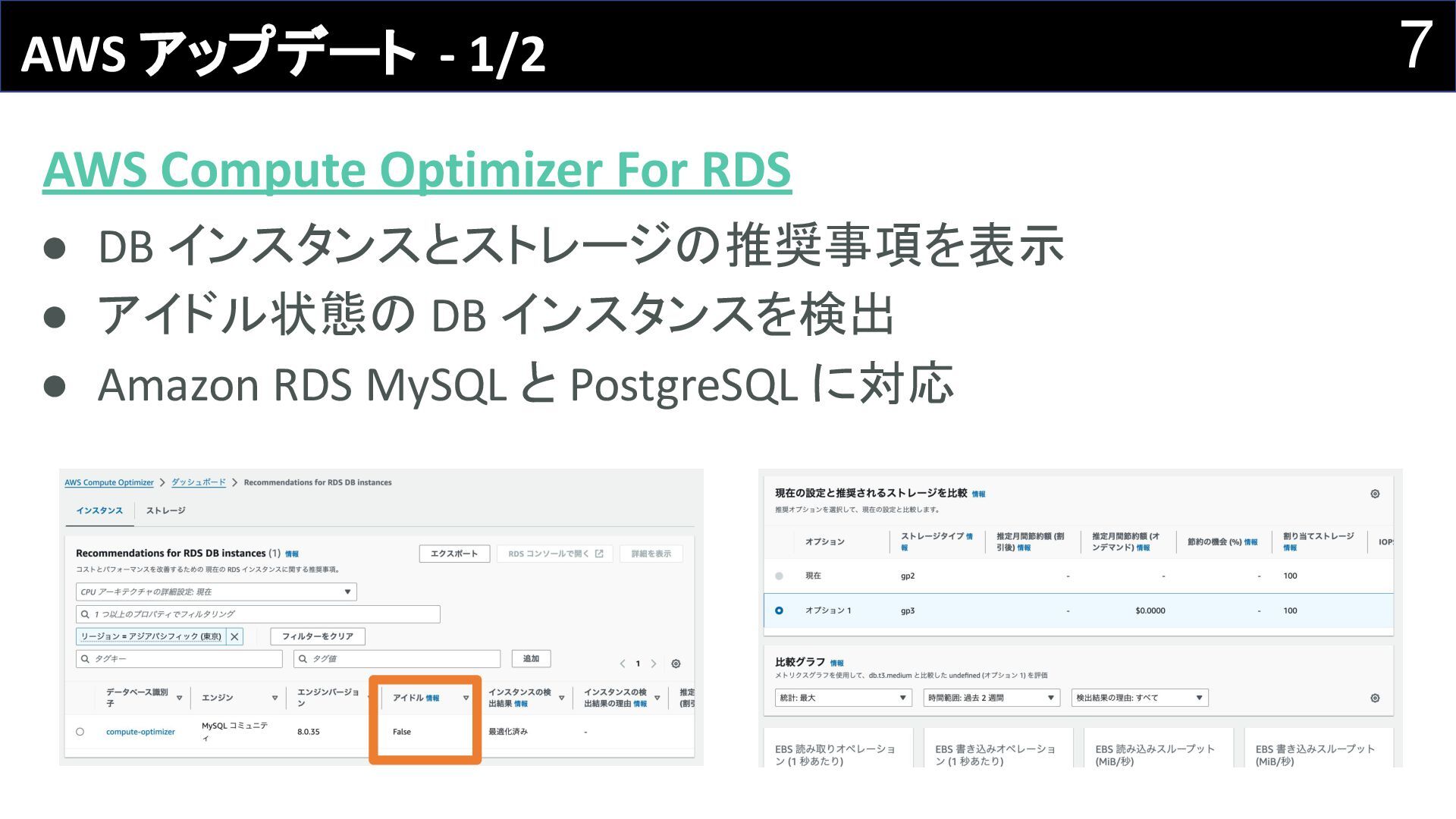
Task: Open the 検出結果の理由: すべて dropdown
Action: (x=1140, y=698)
